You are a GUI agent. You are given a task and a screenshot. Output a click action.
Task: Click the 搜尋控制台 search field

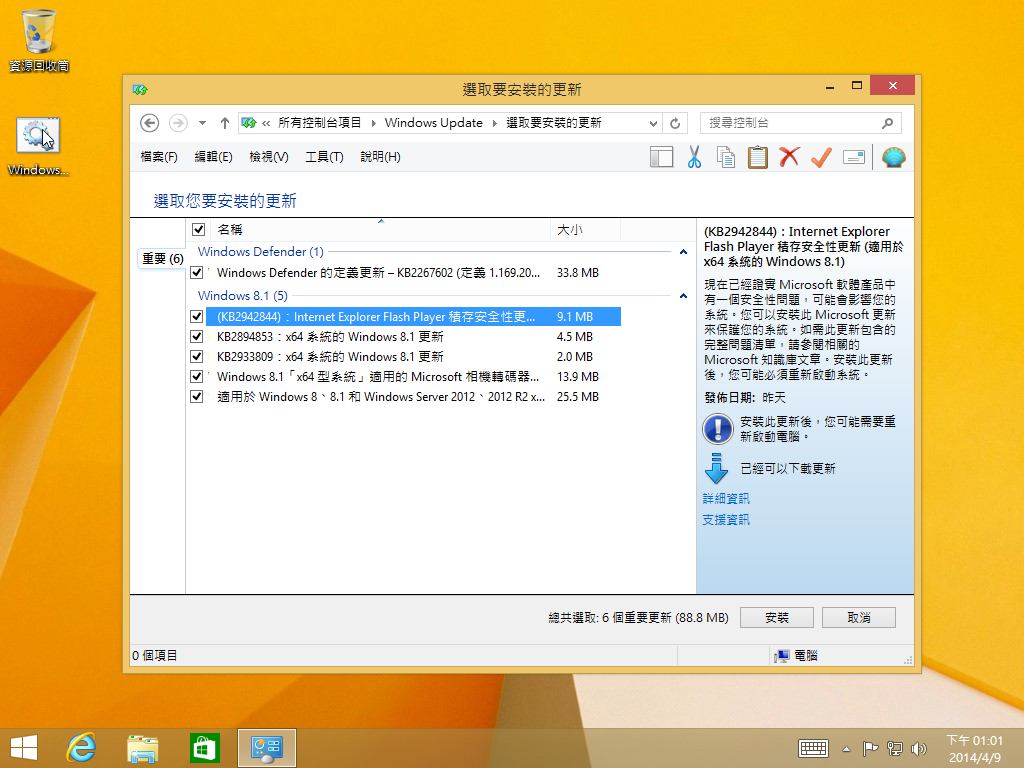pyautogui.click(x=790, y=123)
